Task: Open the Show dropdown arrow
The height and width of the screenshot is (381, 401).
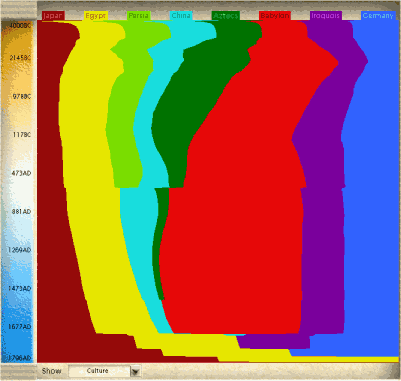Action: pyautogui.click(x=136, y=371)
